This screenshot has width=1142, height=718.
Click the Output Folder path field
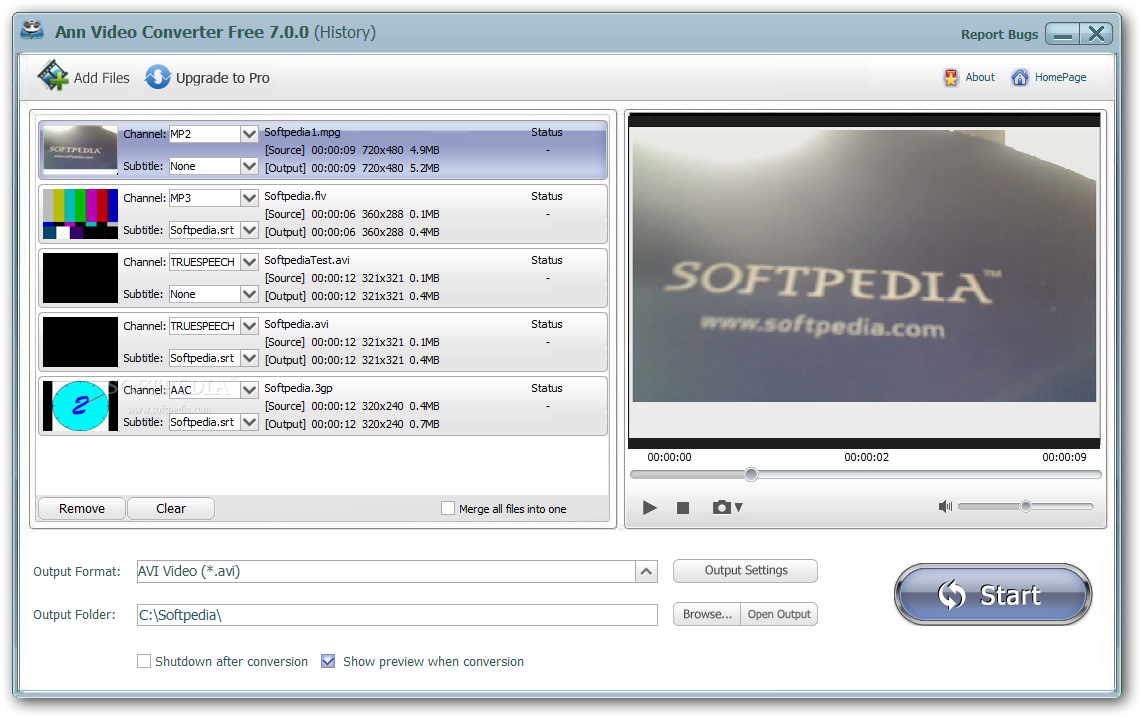click(397, 615)
